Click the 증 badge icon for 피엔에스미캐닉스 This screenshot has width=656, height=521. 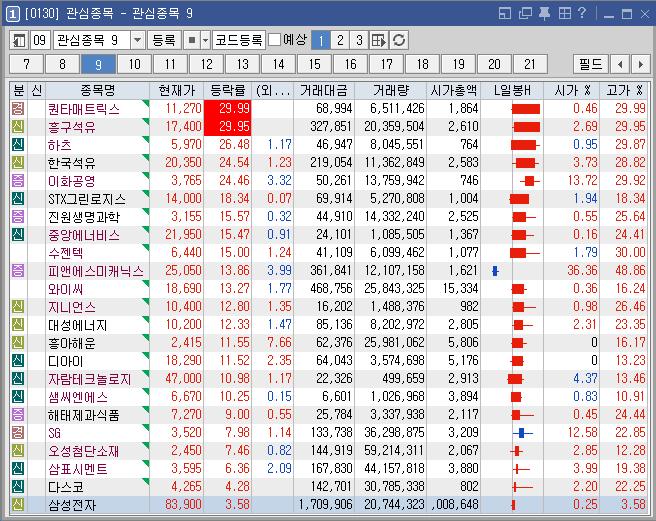point(18,270)
